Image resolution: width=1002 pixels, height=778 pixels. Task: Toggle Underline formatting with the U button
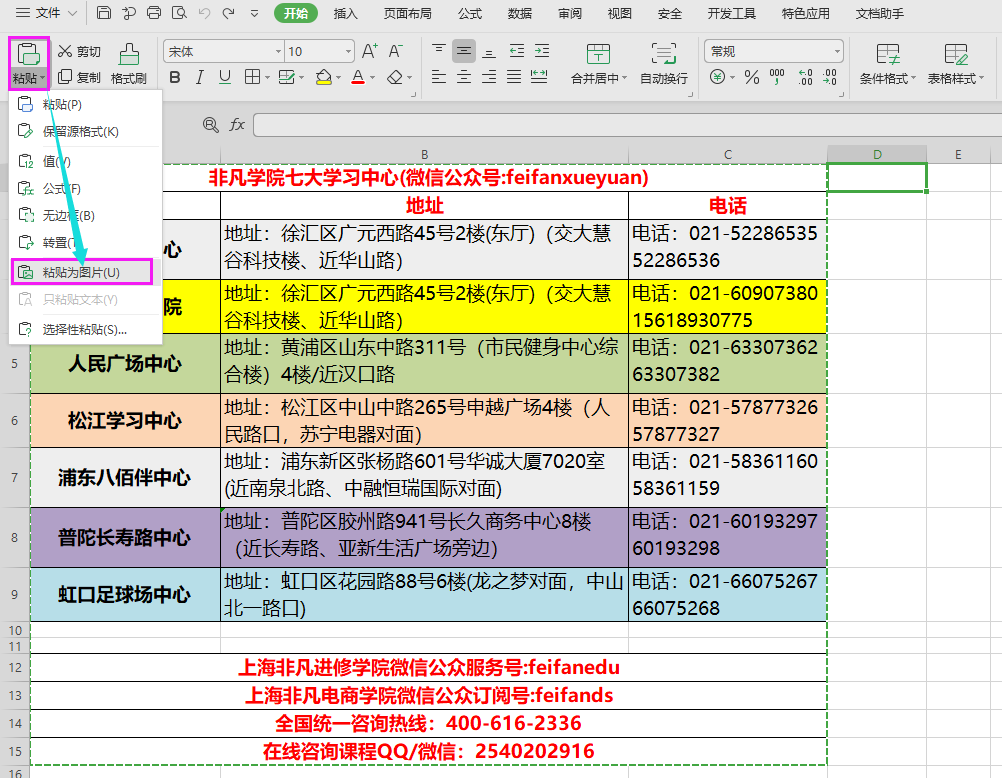click(225, 77)
